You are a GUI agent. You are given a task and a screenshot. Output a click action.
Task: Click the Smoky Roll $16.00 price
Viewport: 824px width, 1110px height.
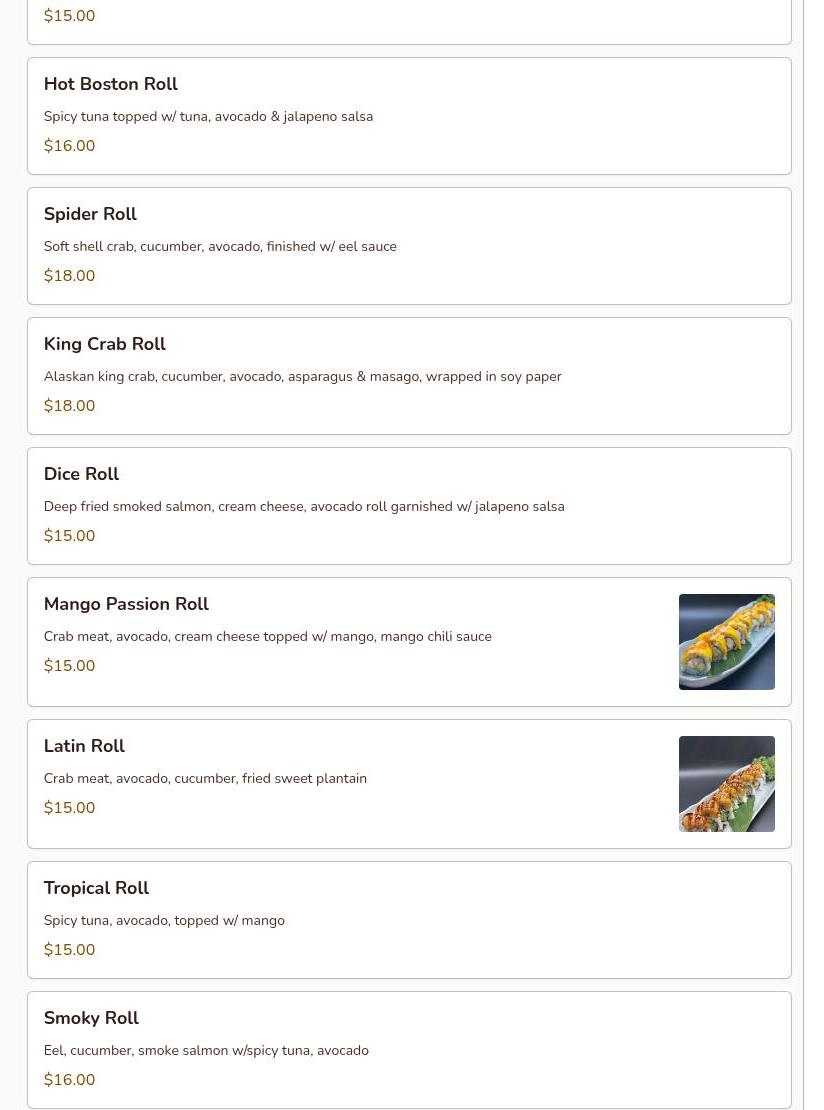click(69, 1080)
